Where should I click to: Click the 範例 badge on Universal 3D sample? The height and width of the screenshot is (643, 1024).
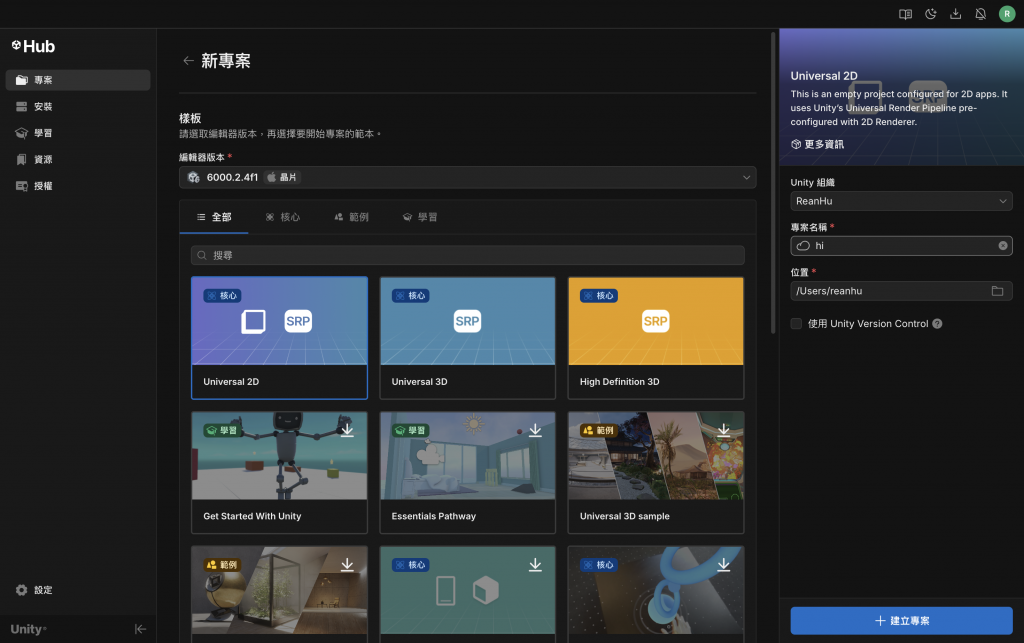599,430
